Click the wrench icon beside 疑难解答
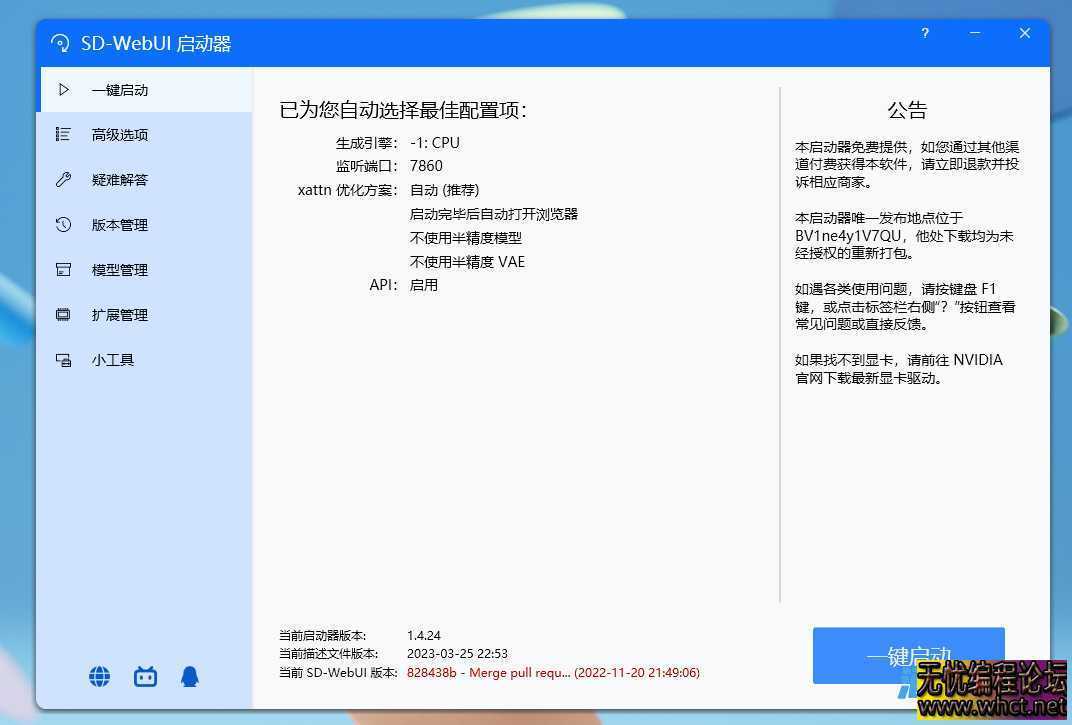This screenshot has width=1072, height=725. (63, 180)
